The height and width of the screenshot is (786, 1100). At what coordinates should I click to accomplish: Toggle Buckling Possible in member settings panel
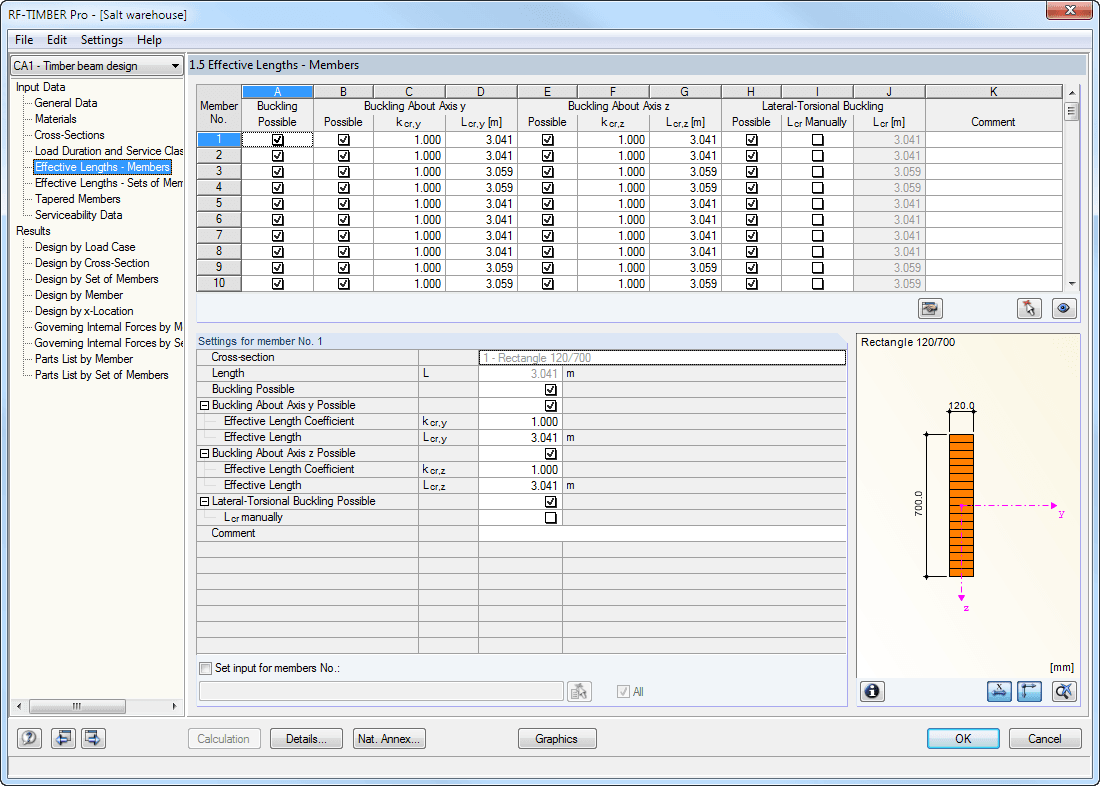551,389
